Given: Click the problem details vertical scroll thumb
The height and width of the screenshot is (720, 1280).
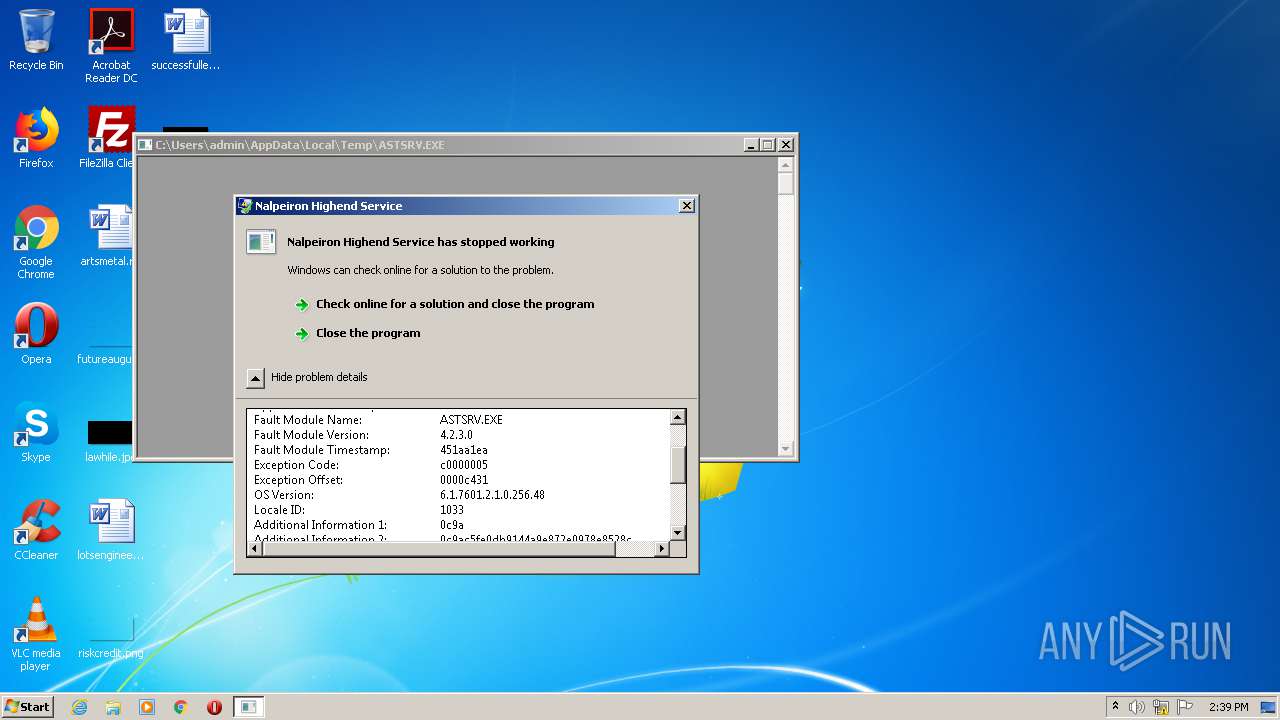Looking at the screenshot, I should pos(678,465).
